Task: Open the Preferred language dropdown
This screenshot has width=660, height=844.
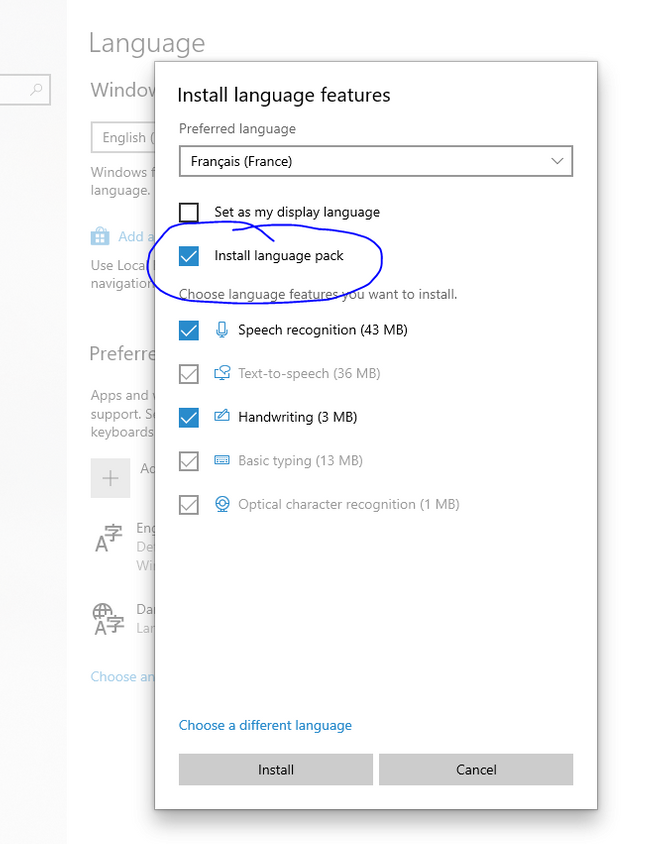Action: [x=375, y=161]
